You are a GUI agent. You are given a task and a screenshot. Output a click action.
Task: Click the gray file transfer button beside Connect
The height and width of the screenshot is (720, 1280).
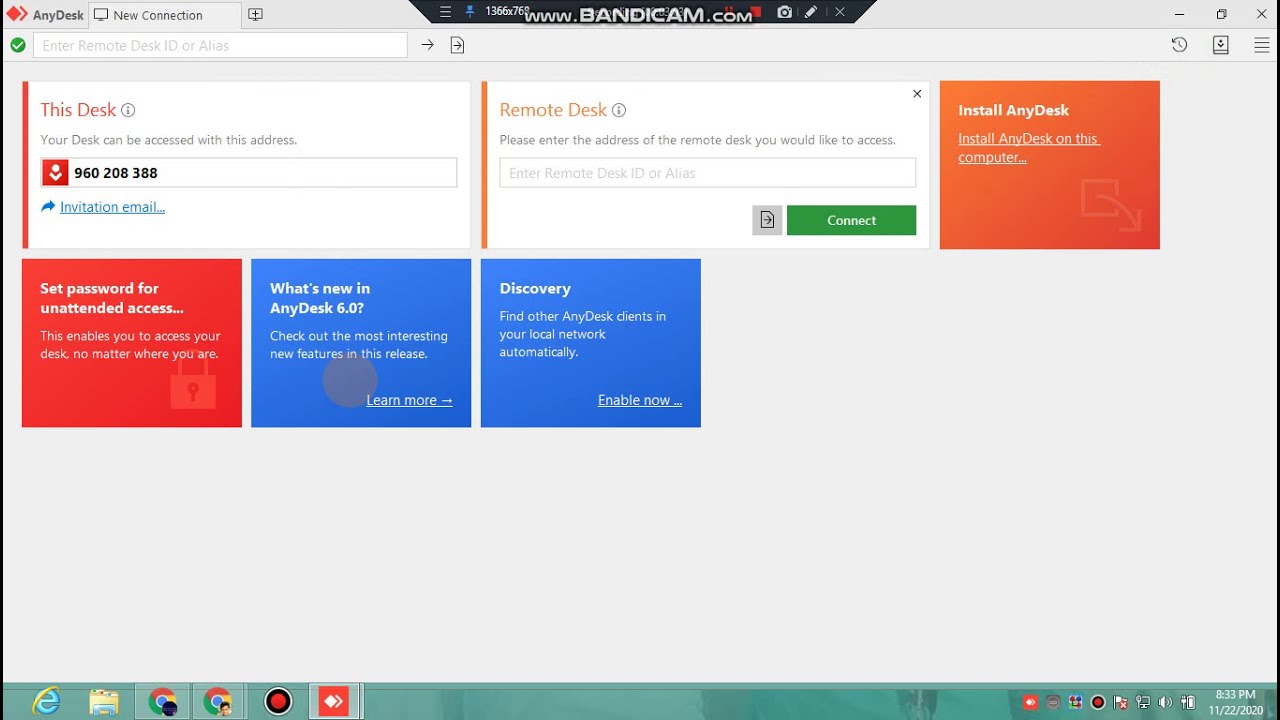(767, 220)
